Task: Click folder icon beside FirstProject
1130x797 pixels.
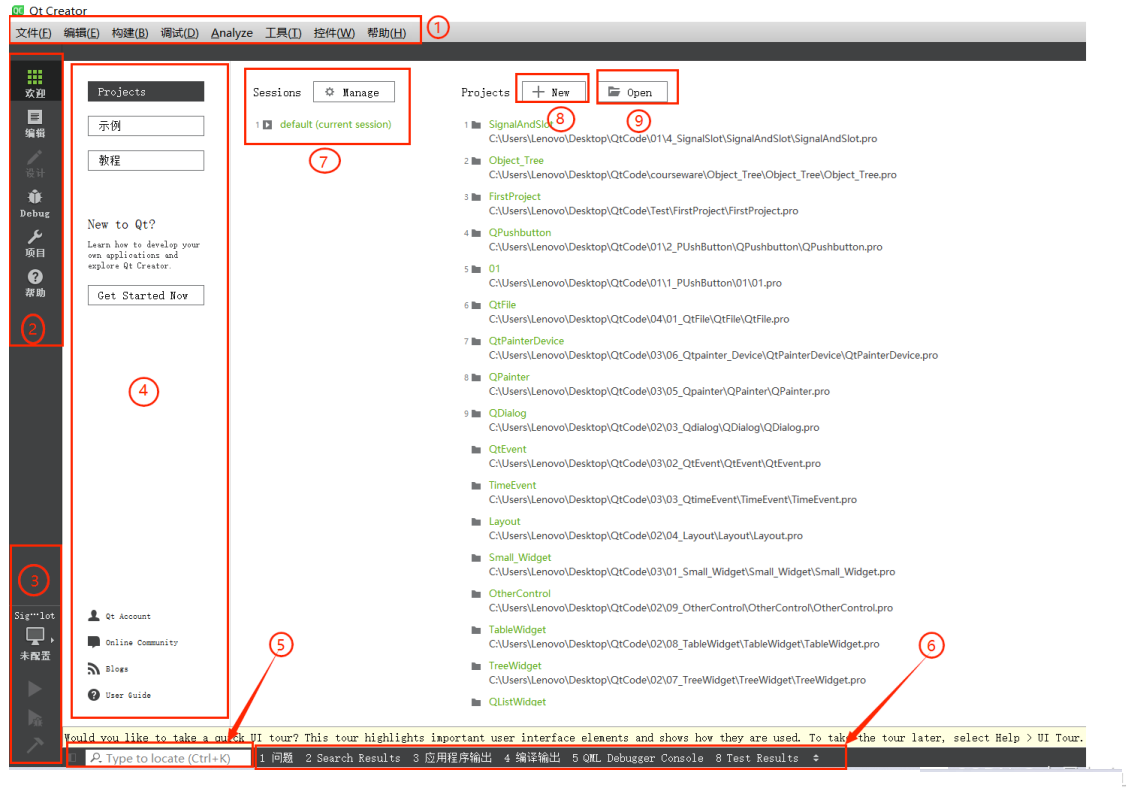Action: tap(476, 197)
